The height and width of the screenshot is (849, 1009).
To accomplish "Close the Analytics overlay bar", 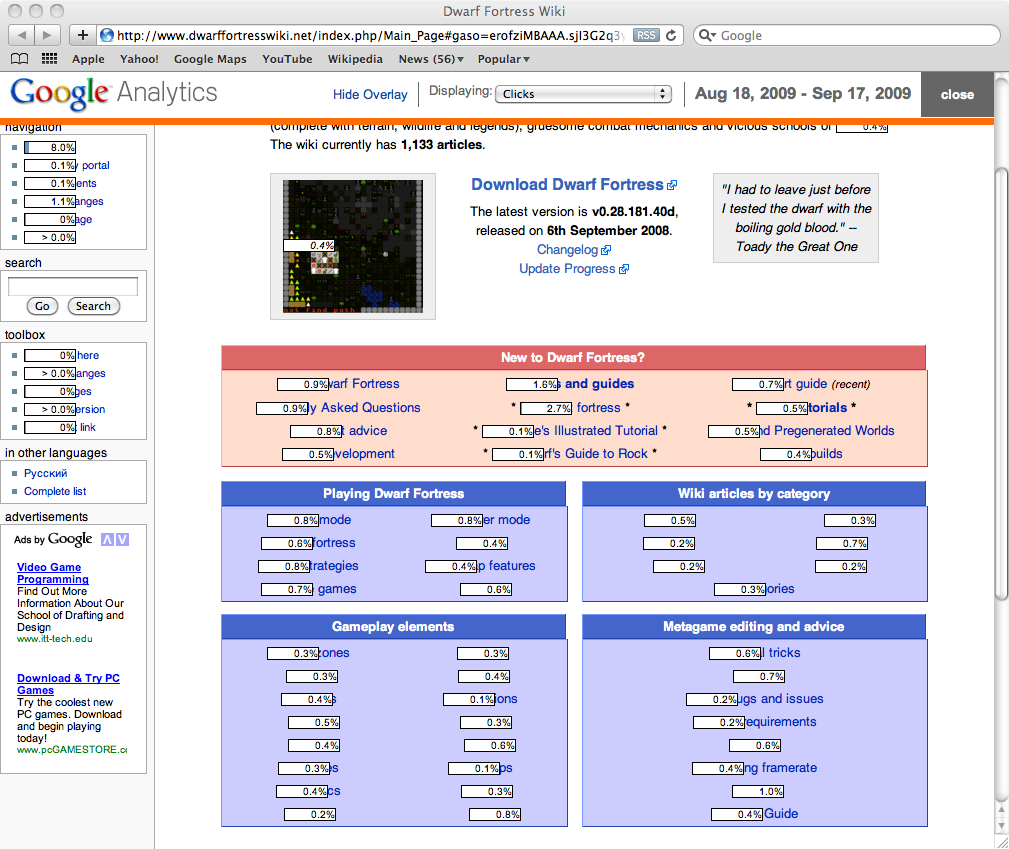I will click(x=957, y=95).
